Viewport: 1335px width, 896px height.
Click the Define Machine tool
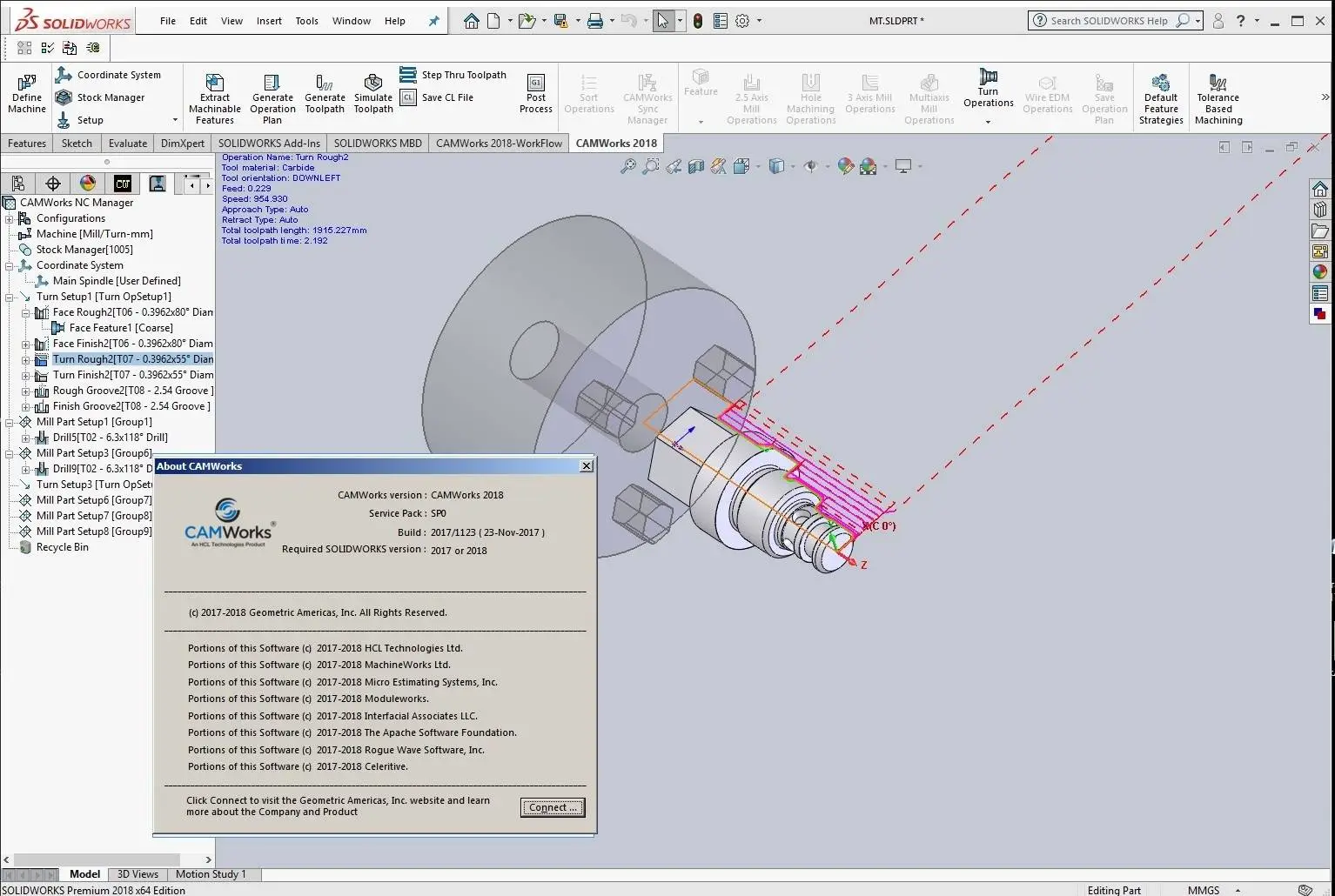click(x=27, y=94)
